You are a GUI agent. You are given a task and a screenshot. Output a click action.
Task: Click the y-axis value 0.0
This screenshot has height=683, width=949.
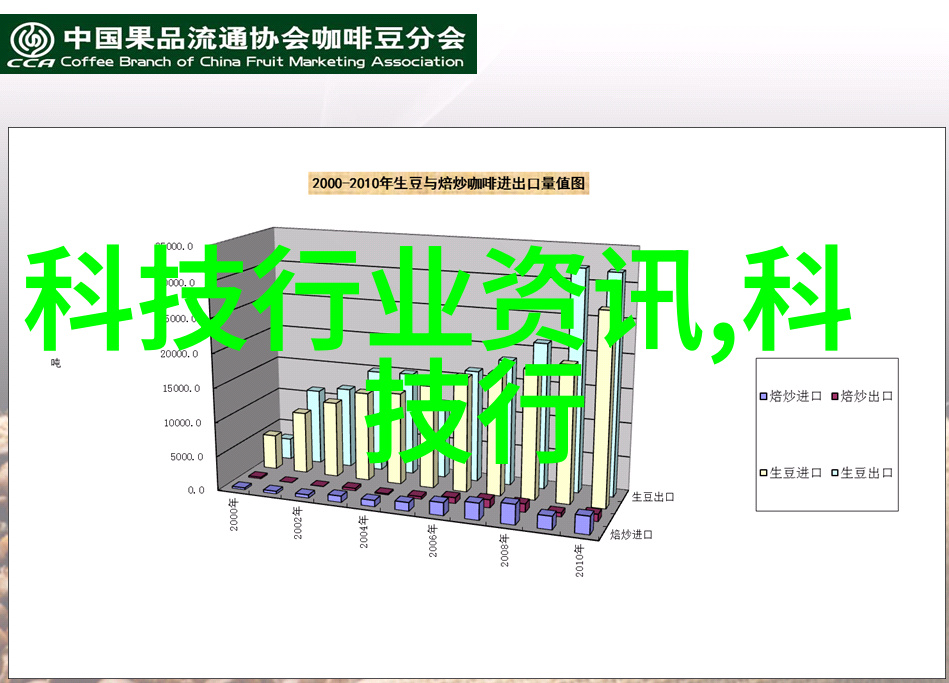[x=195, y=490]
